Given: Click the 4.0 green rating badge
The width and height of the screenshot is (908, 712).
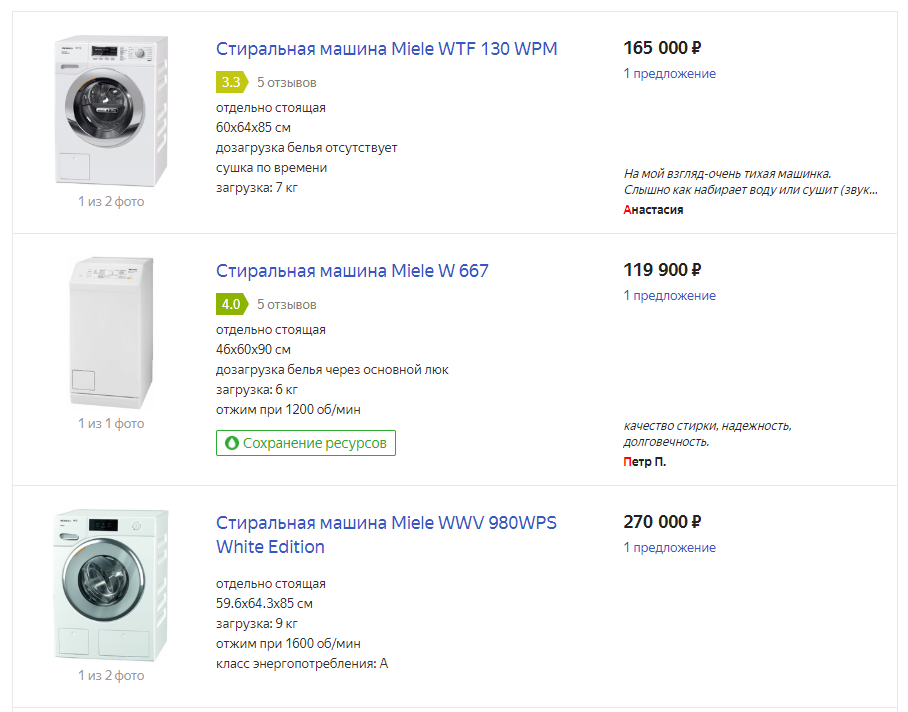Looking at the screenshot, I should (x=231, y=304).
